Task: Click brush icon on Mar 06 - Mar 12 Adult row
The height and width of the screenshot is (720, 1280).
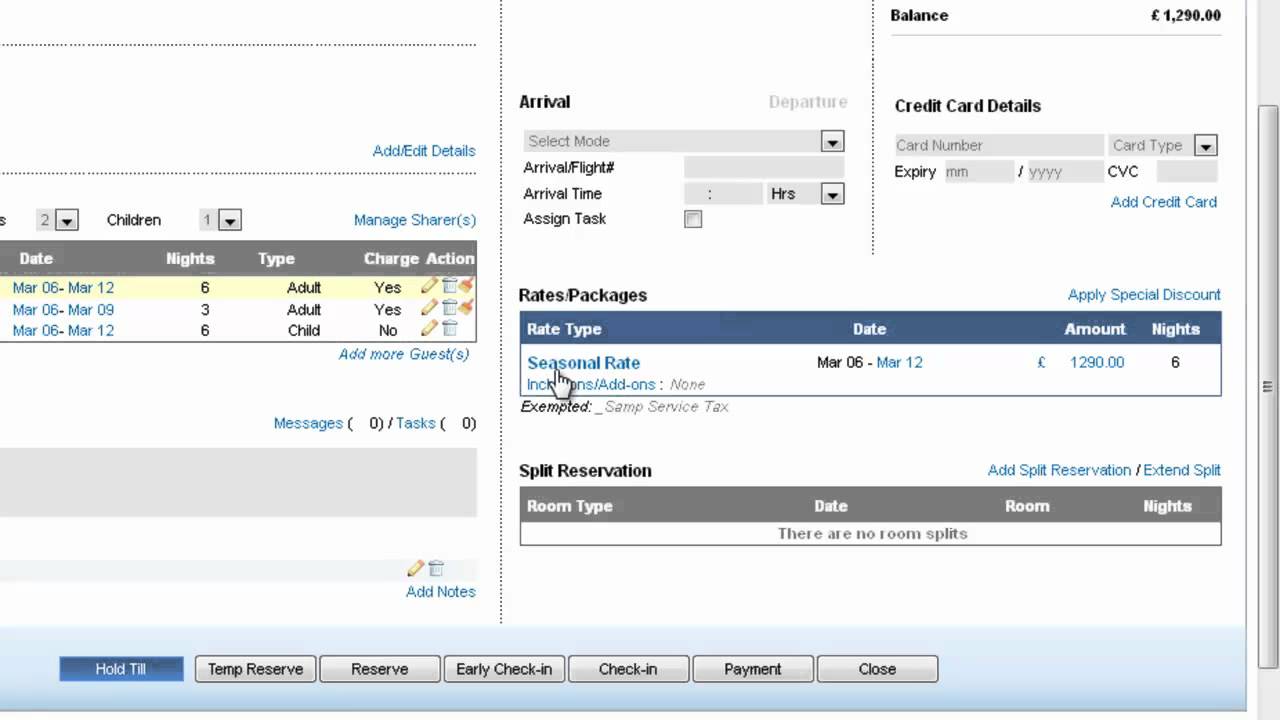Action: pyautogui.click(x=466, y=286)
